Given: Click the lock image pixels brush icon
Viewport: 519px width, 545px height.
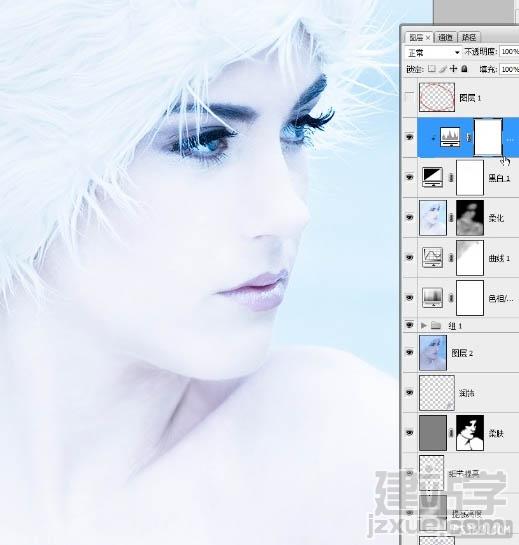Looking at the screenshot, I should [442, 69].
